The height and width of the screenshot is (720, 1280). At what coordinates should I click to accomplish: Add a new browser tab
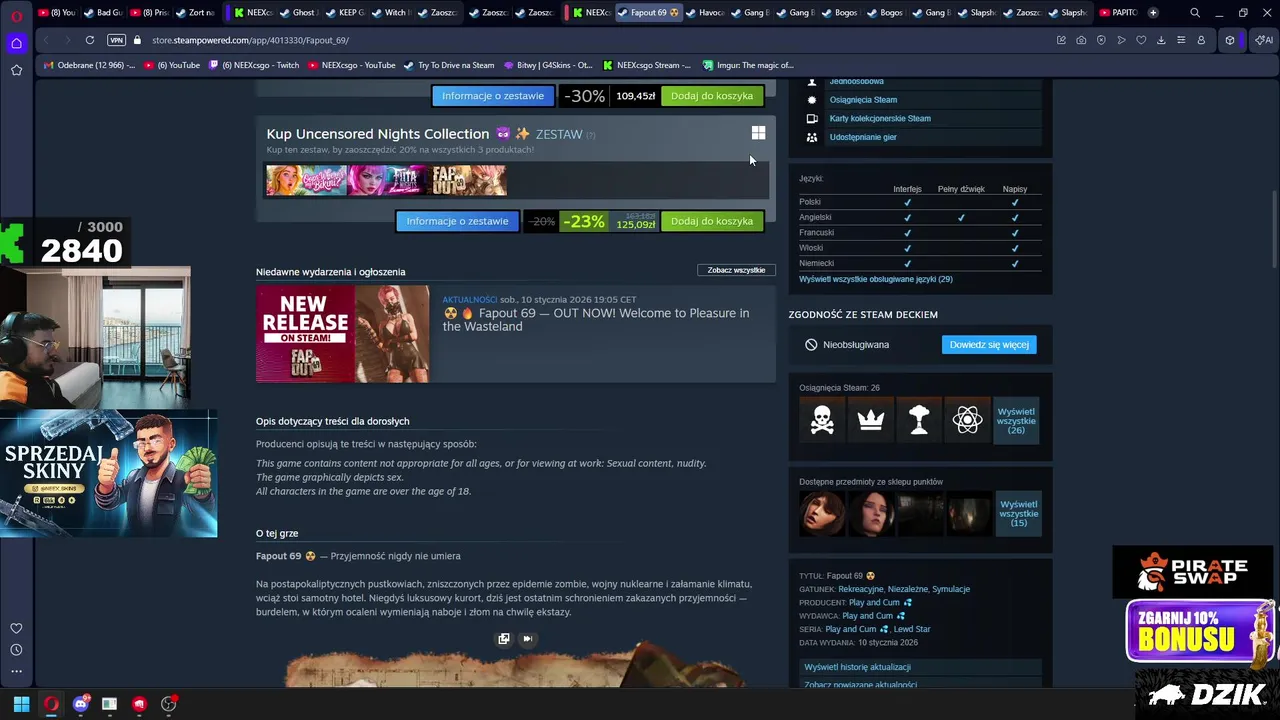click(x=1153, y=13)
